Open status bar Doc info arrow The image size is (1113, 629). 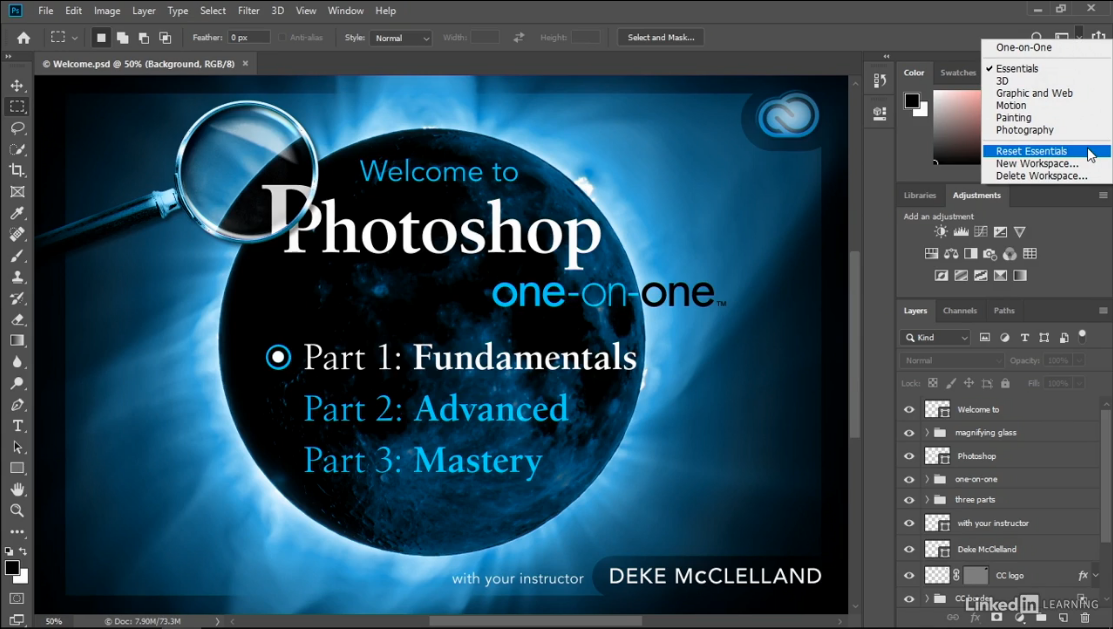click(217, 621)
